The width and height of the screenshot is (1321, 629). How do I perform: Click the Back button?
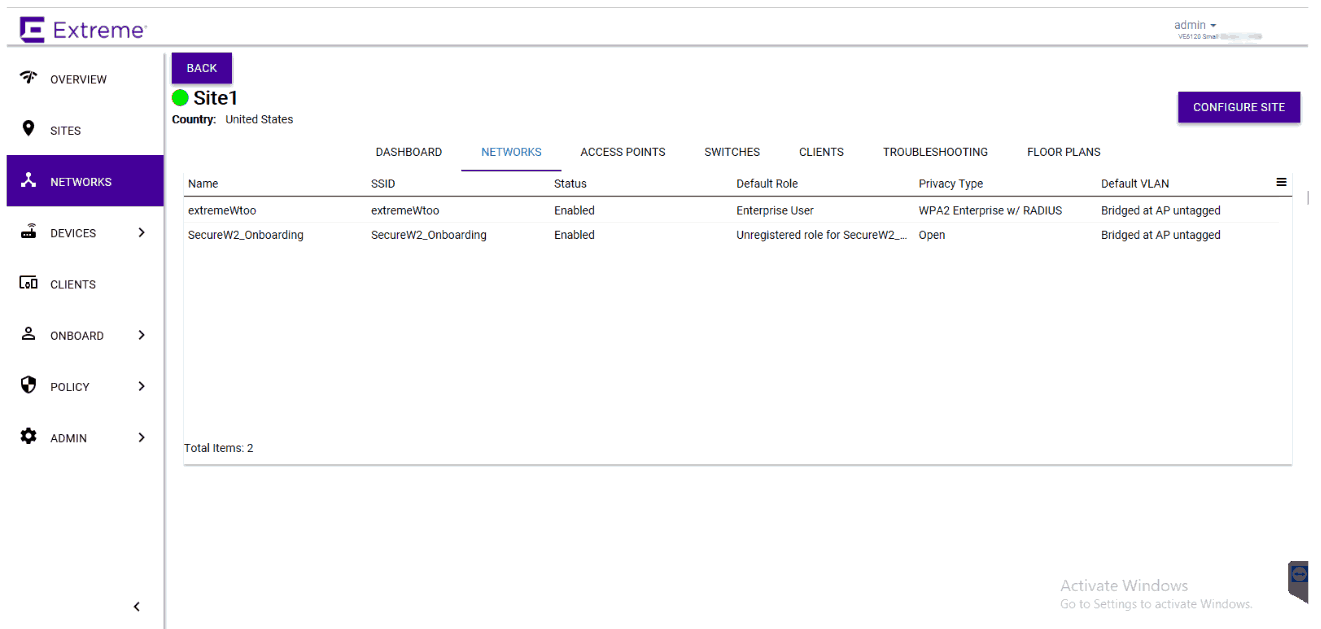[202, 68]
